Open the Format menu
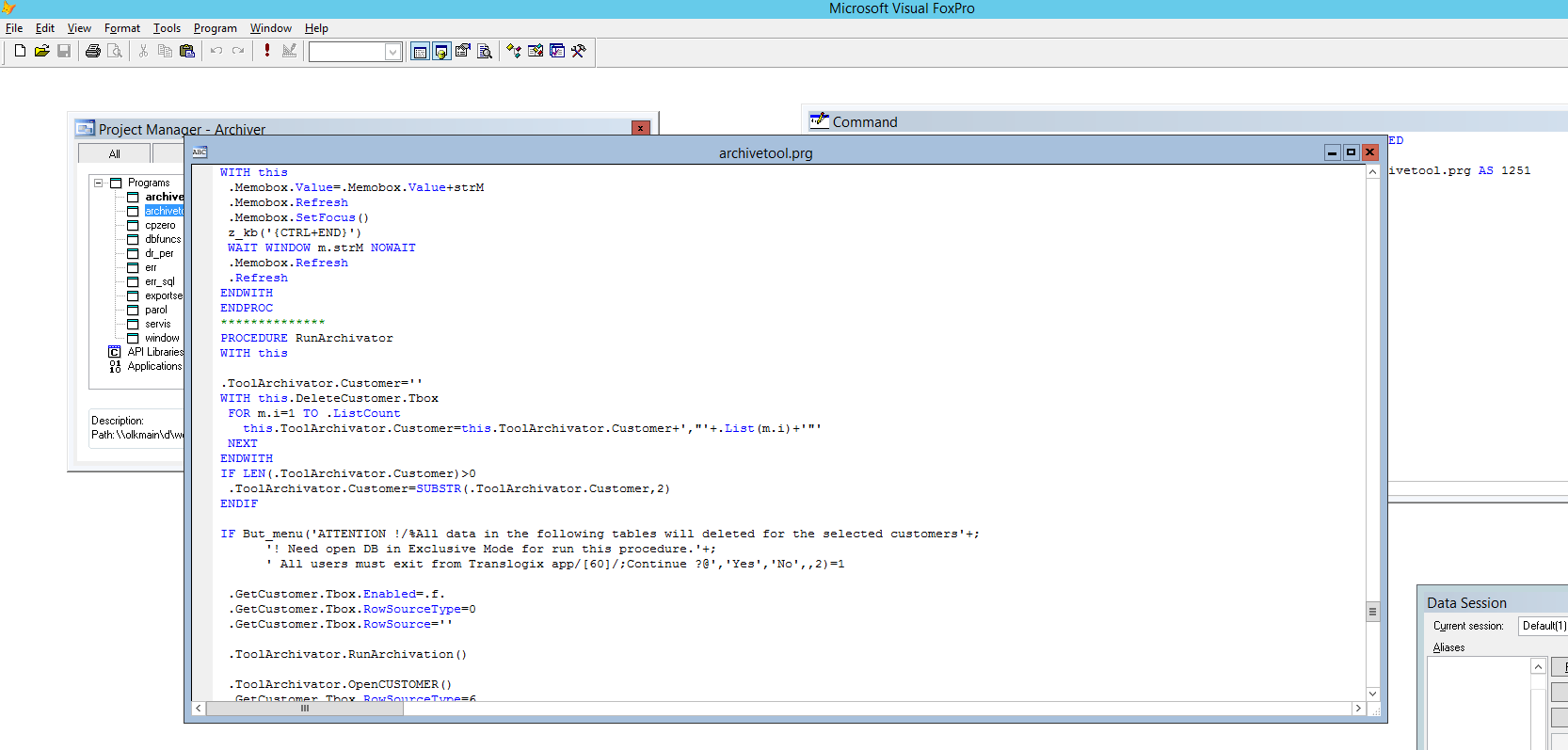The image size is (1568, 750). (x=122, y=28)
